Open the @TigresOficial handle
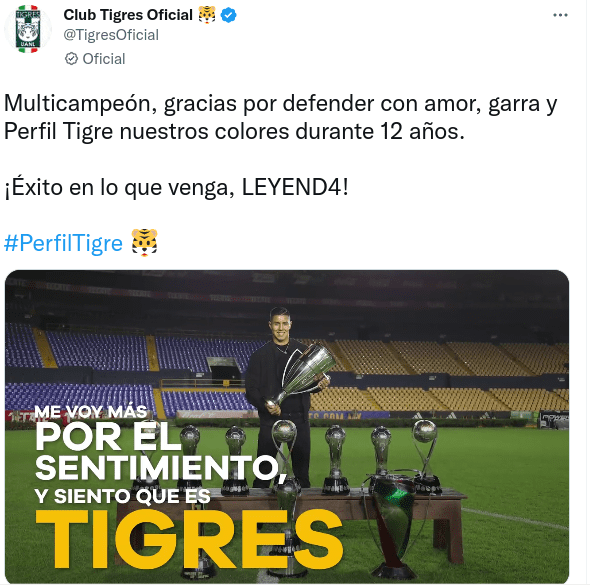 click(x=111, y=35)
